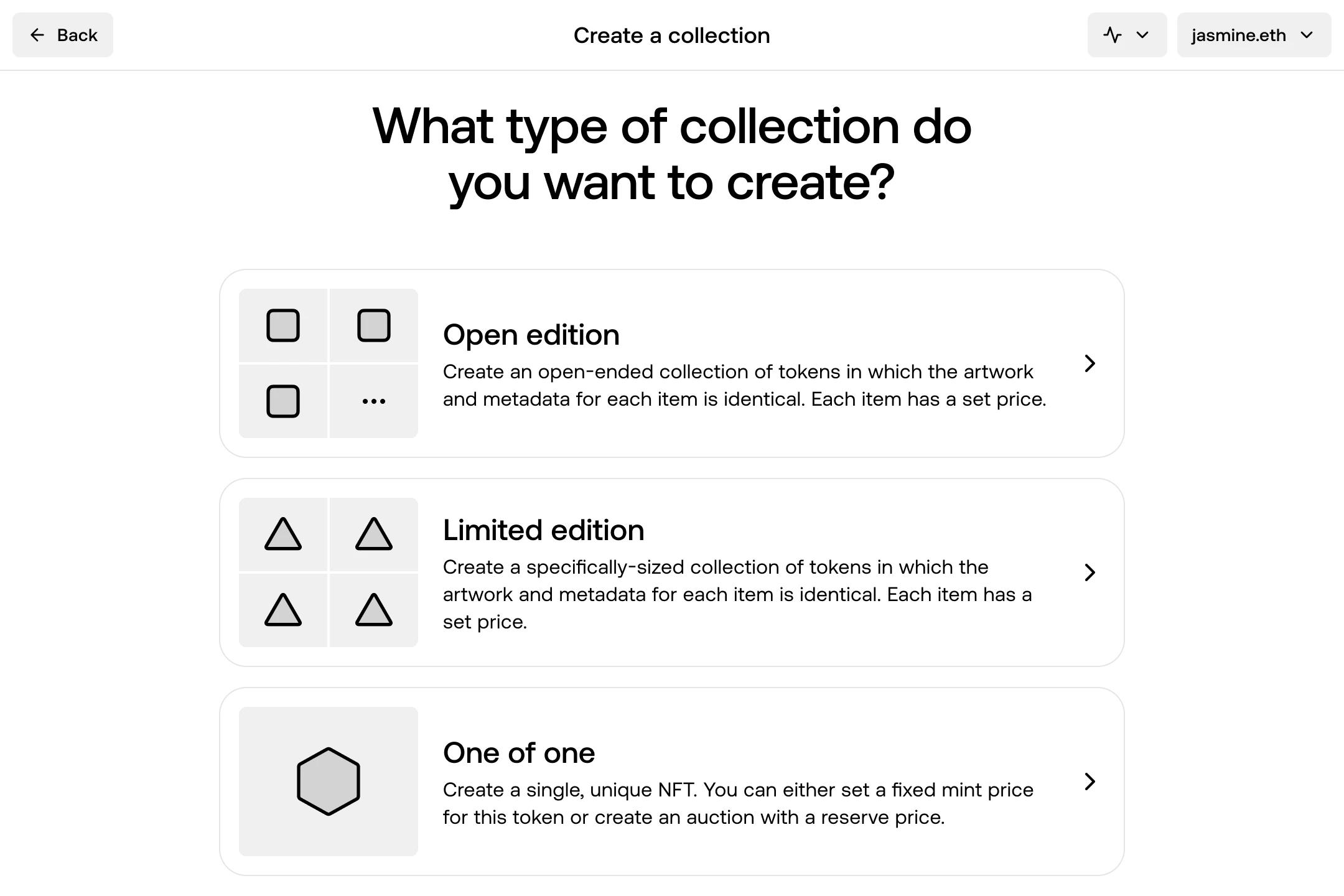Image resolution: width=1344 pixels, height=896 pixels.
Task: Click the Create a collection header title
Action: pos(671,35)
